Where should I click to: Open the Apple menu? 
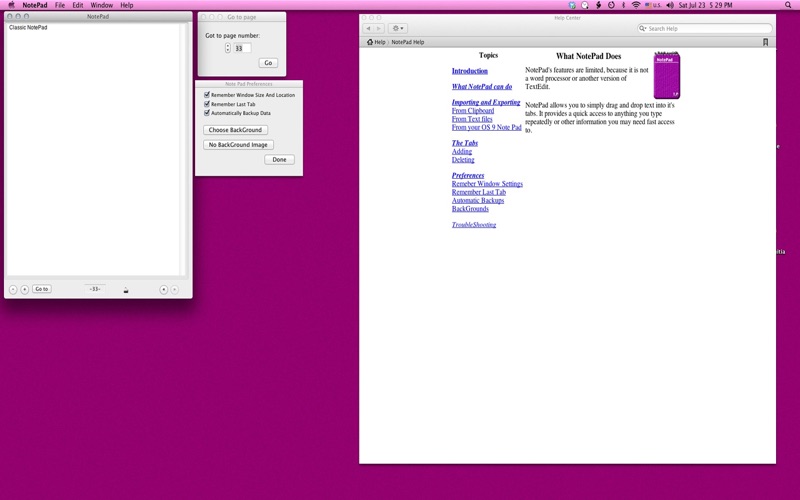pyautogui.click(x=11, y=5)
